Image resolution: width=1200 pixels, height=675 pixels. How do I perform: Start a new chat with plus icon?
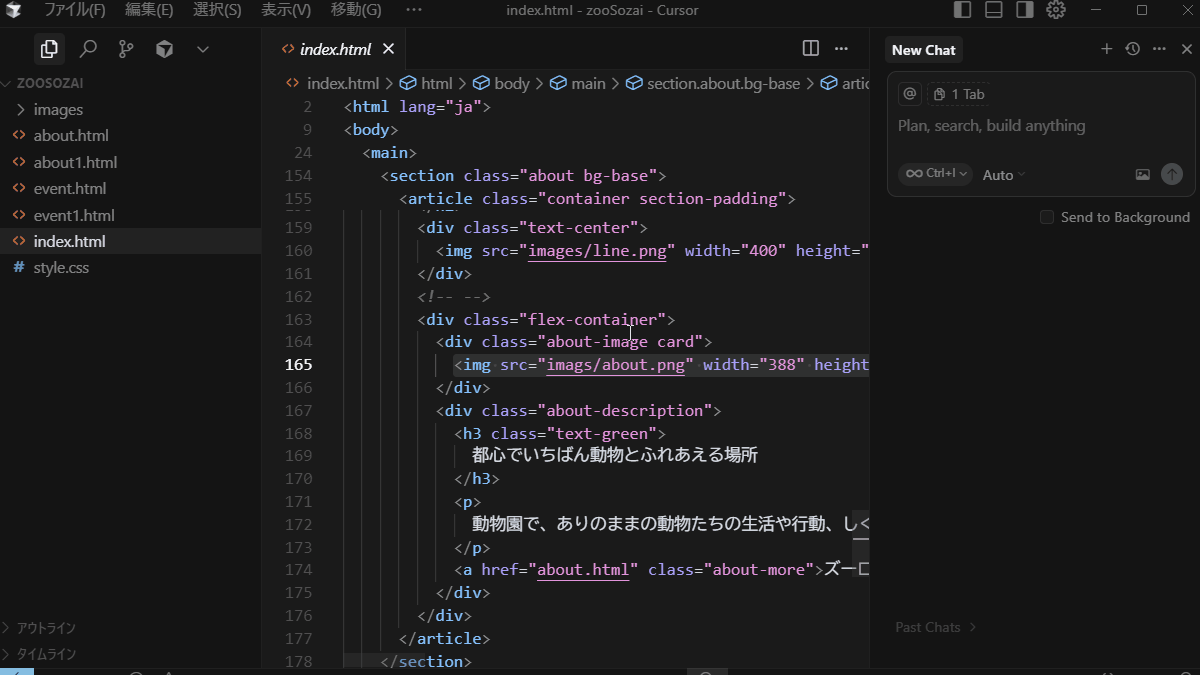point(1106,49)
